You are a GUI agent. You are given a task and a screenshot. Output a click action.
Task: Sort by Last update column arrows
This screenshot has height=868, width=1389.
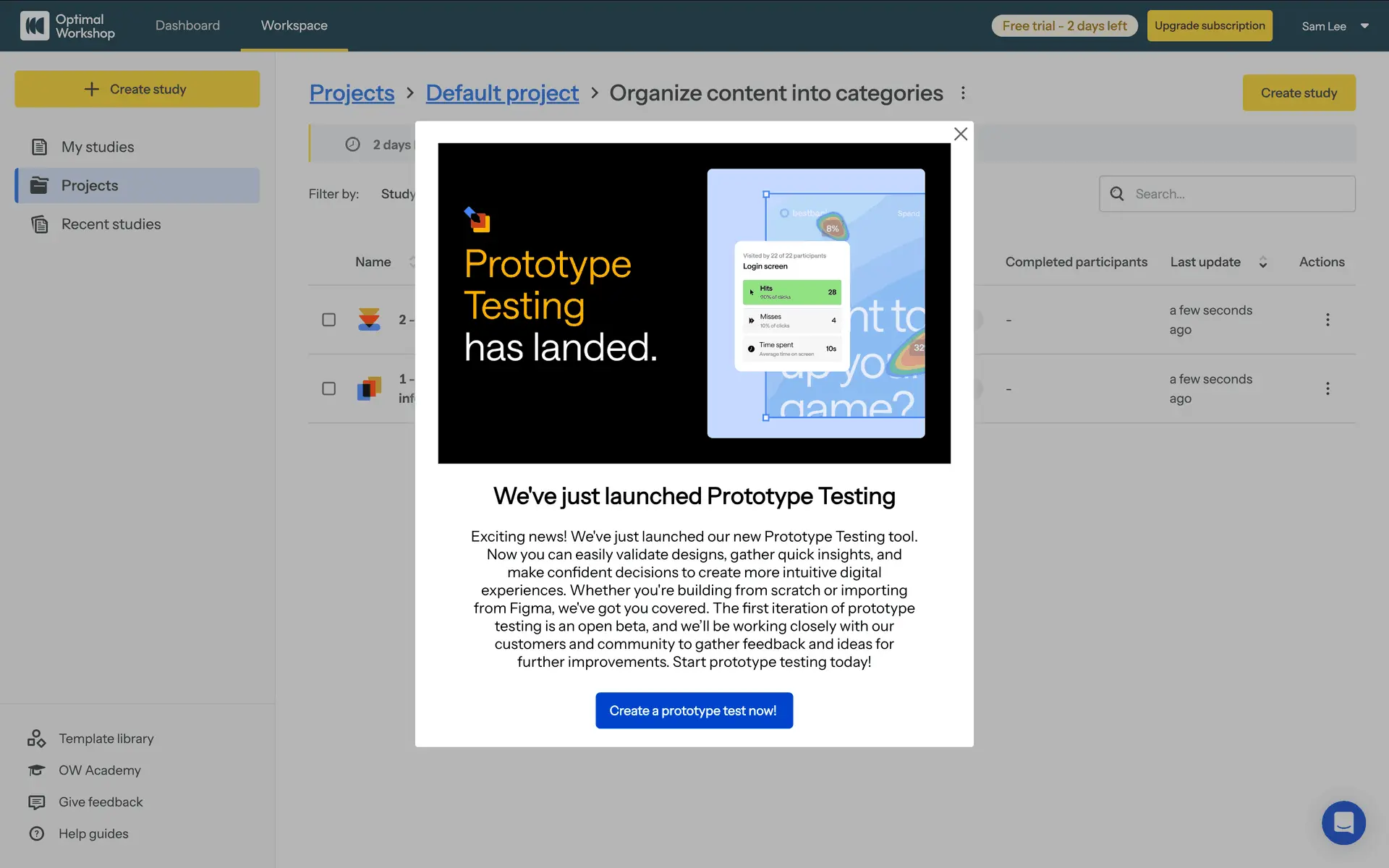1262,262
